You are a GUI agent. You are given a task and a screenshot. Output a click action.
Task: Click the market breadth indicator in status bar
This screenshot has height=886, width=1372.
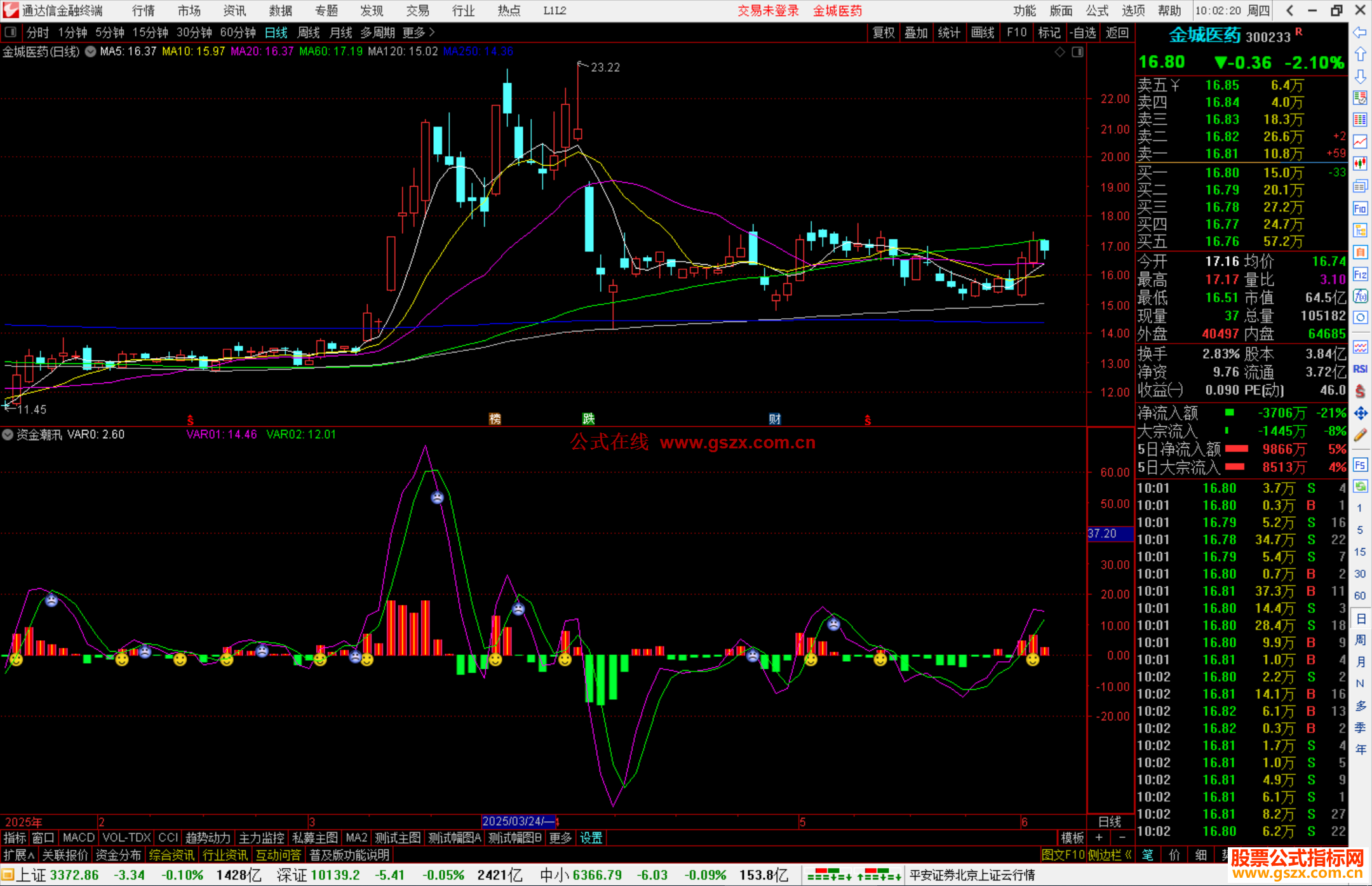click(x=854, y=875)
